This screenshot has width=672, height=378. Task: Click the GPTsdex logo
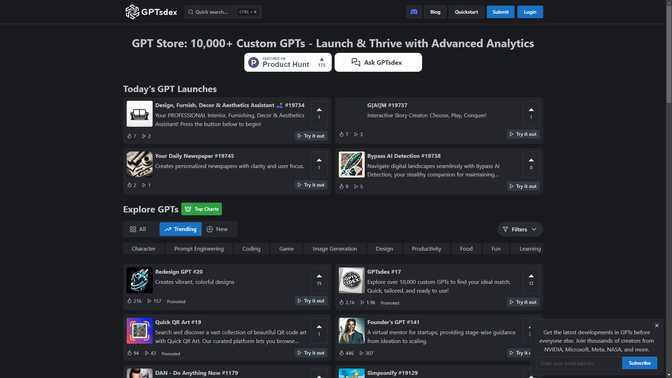[151, 12]
